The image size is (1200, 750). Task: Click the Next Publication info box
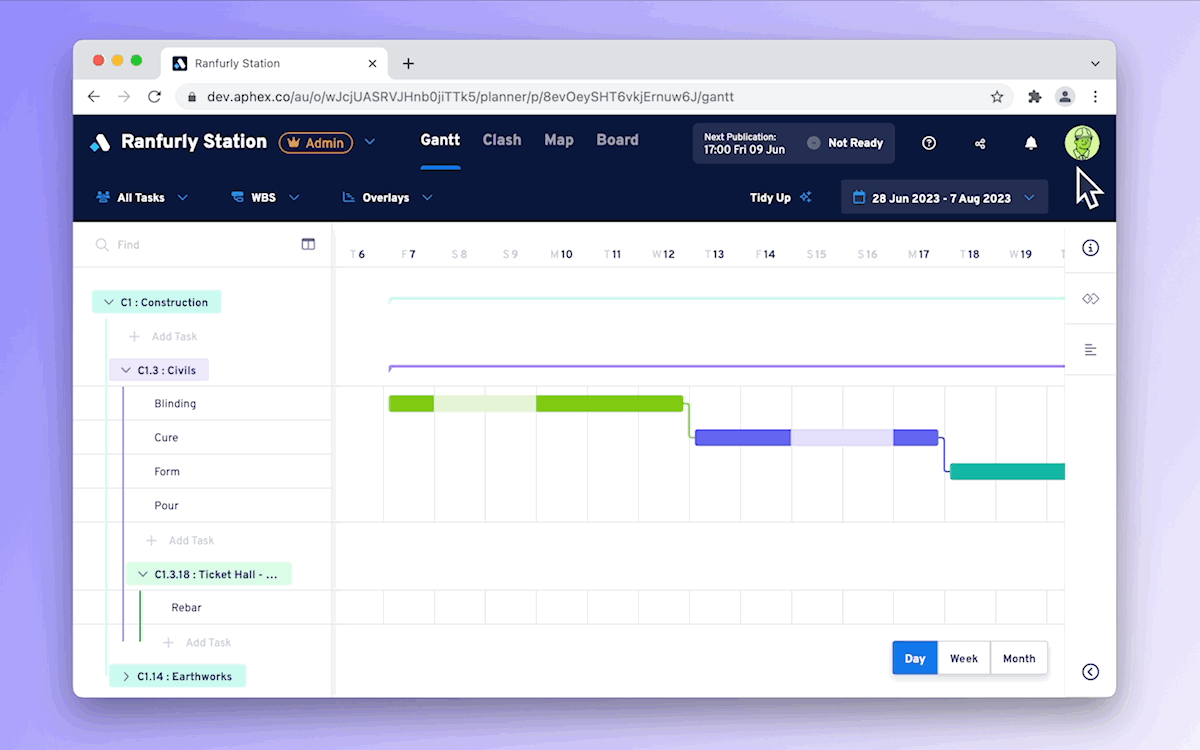pos(794,143)
